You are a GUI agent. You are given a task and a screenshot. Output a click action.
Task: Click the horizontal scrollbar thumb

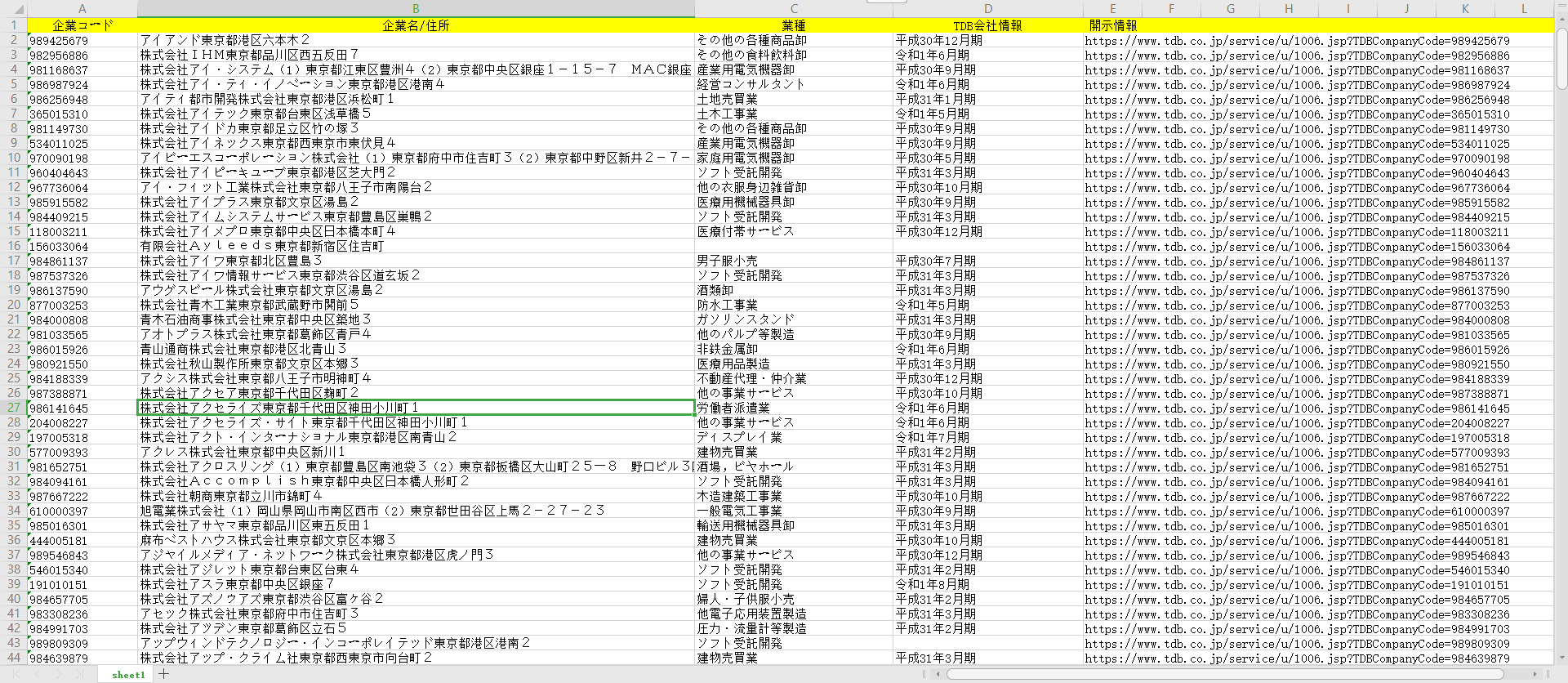1225,674
